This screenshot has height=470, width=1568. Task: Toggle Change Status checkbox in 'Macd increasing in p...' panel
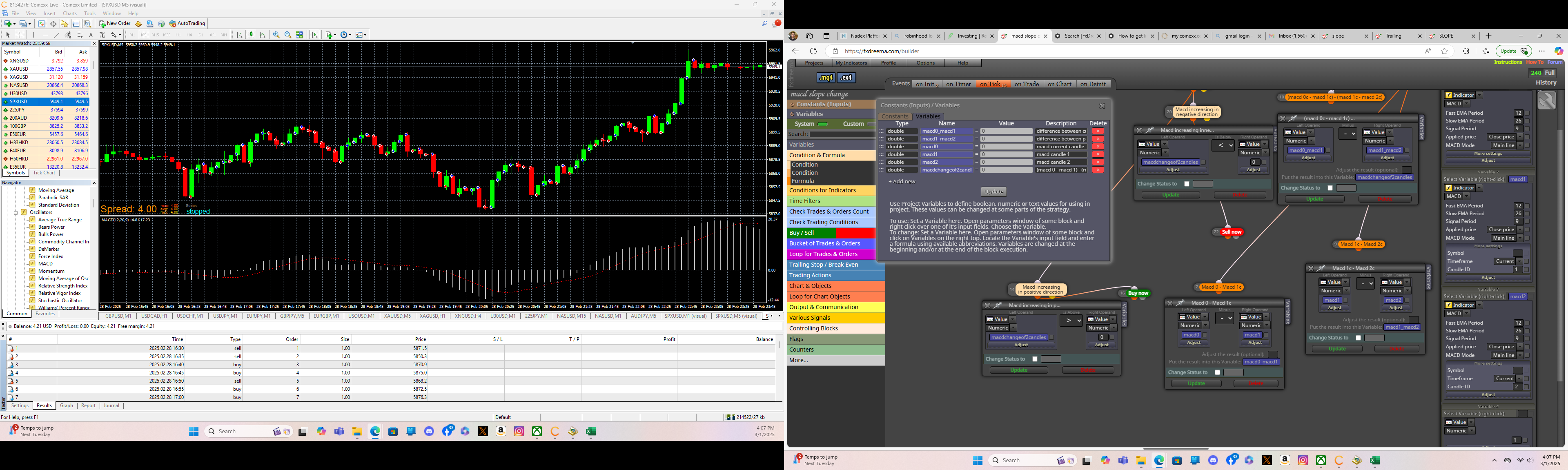click(x=1035, y=359)
